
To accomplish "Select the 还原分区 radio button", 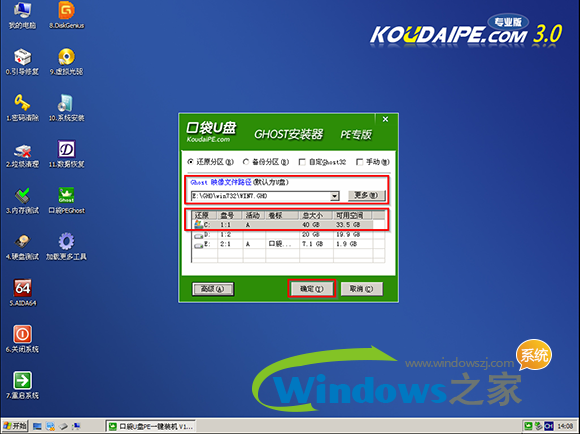I will click(x=190, y=162).
